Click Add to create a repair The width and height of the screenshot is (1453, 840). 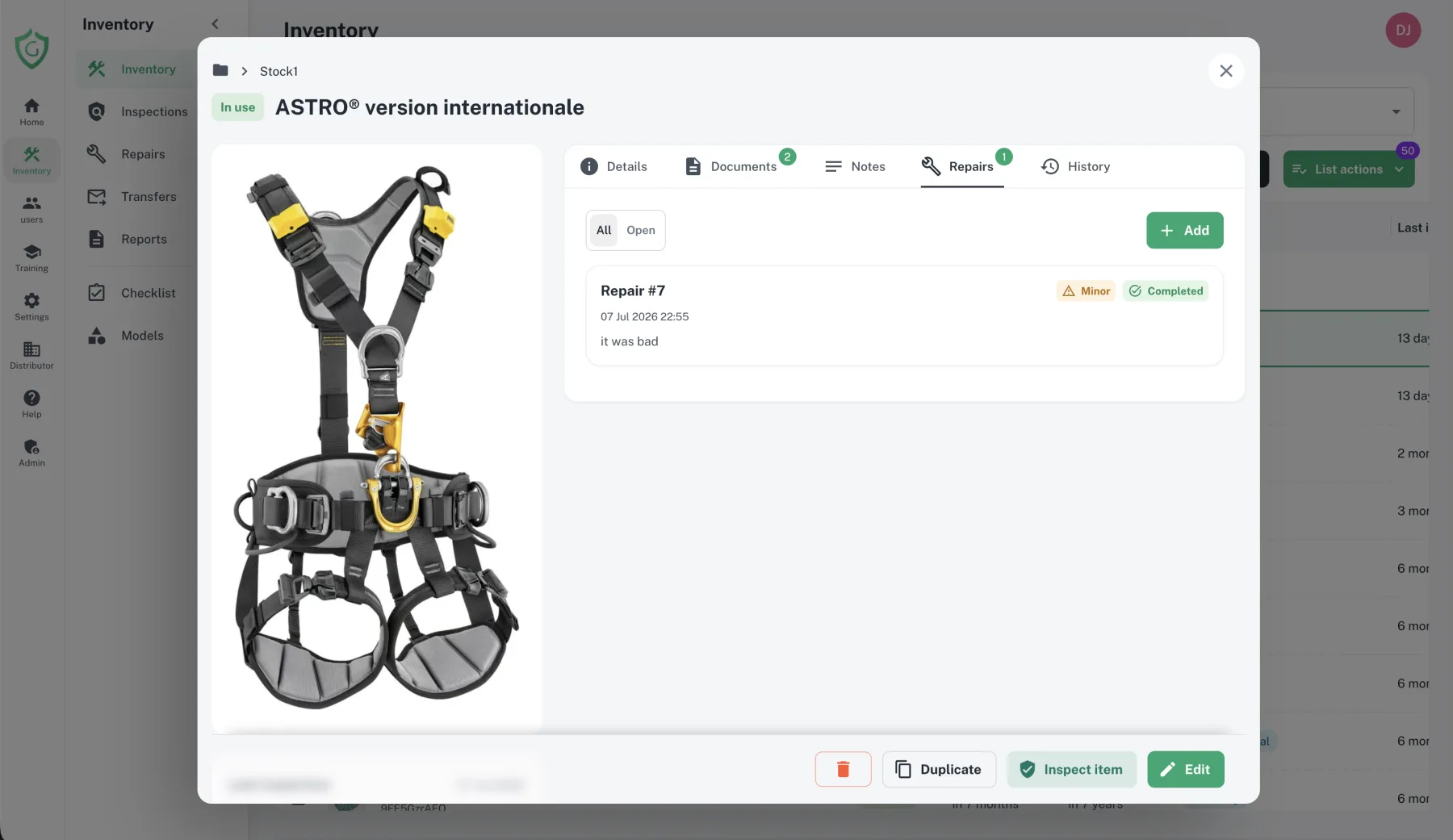click(1184, 230)
